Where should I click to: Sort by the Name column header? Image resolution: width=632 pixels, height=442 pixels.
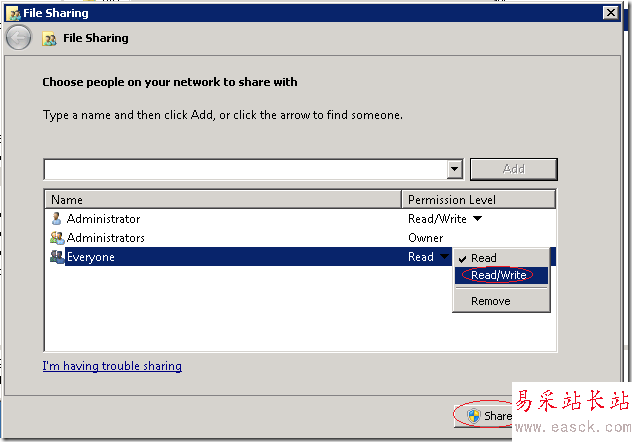click(x=223, y=200)
